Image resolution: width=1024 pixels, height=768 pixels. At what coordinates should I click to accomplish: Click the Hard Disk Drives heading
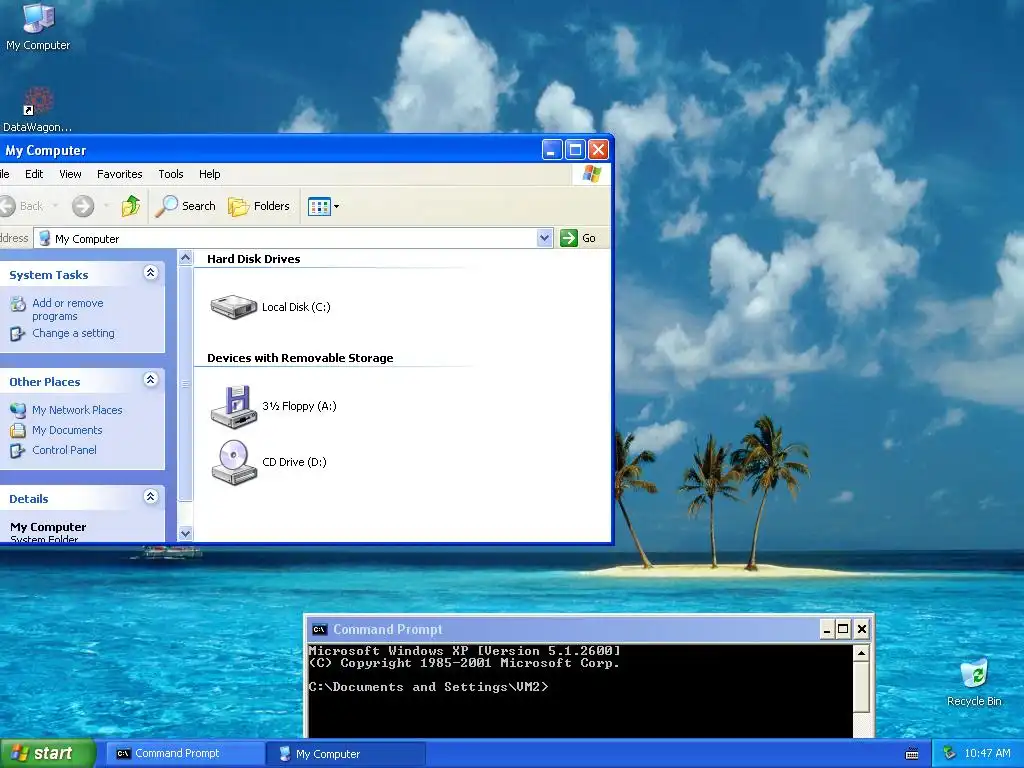[253, 259]
